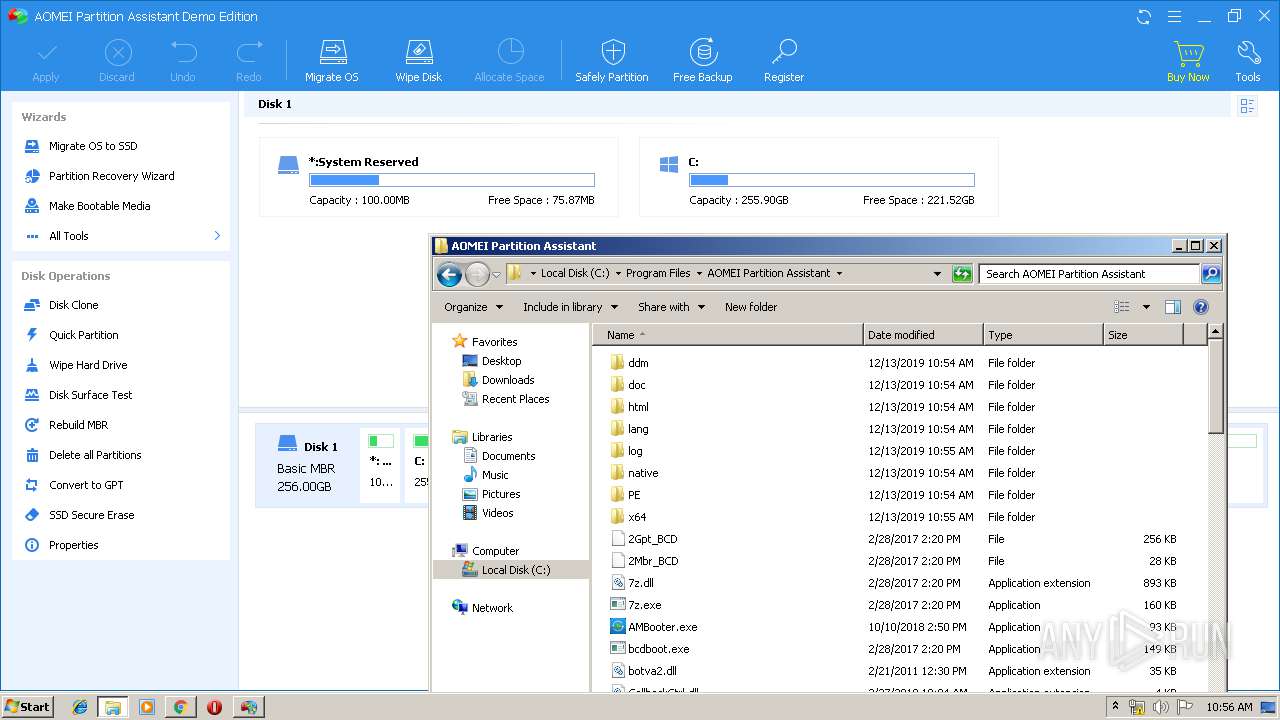Open Explorer recent locations dropdown
Screen dimensions: 1280x720
(496, 274)
